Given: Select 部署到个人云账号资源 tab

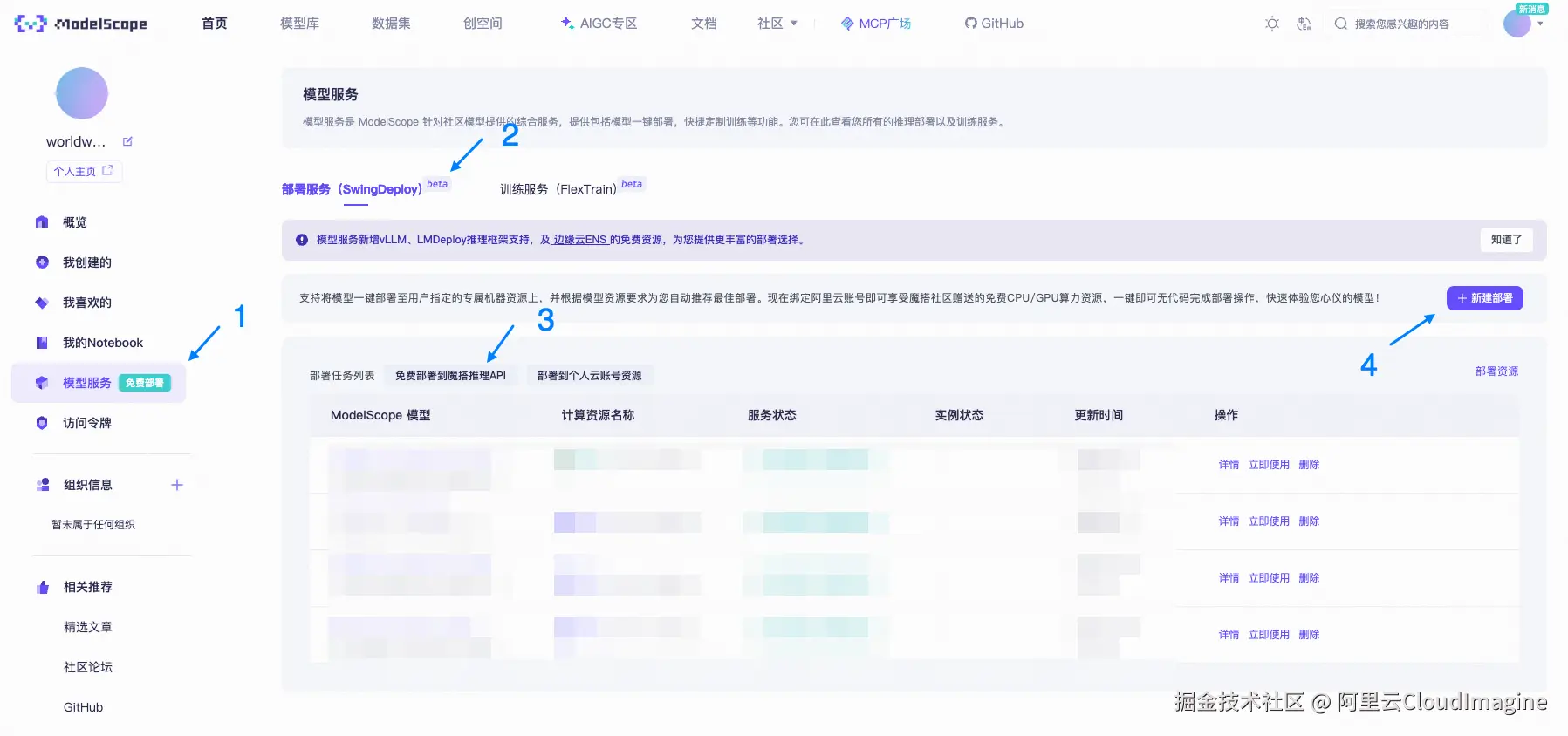Looking at the screenshot, I should point(590,376).
